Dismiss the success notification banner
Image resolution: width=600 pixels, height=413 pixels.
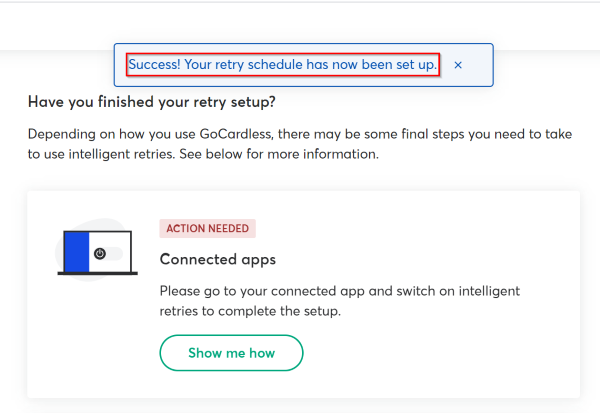[458, 65]
